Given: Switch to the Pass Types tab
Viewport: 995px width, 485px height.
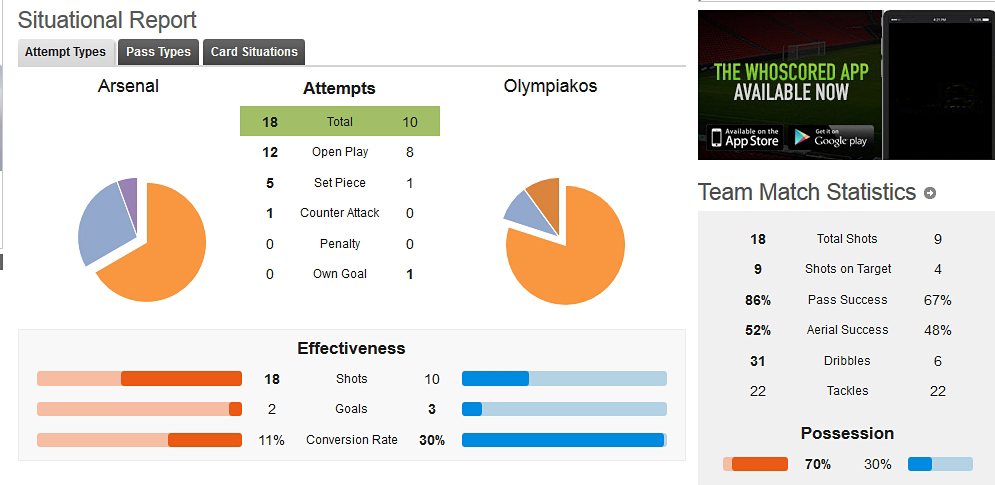Looking at the screenshot, I should (159, 52).
